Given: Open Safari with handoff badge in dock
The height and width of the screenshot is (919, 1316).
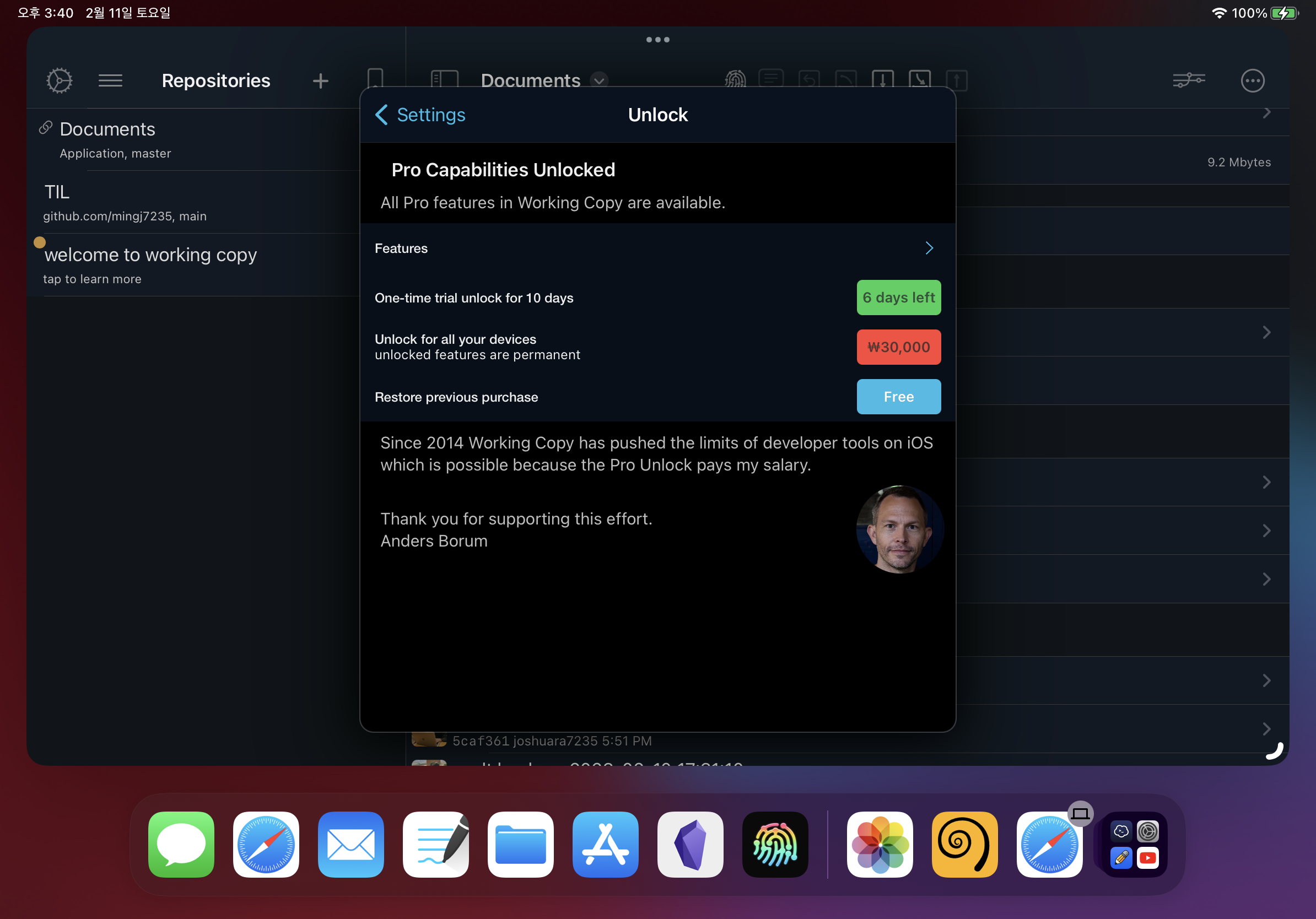Looking at the screenshot, I should 1049,844.
